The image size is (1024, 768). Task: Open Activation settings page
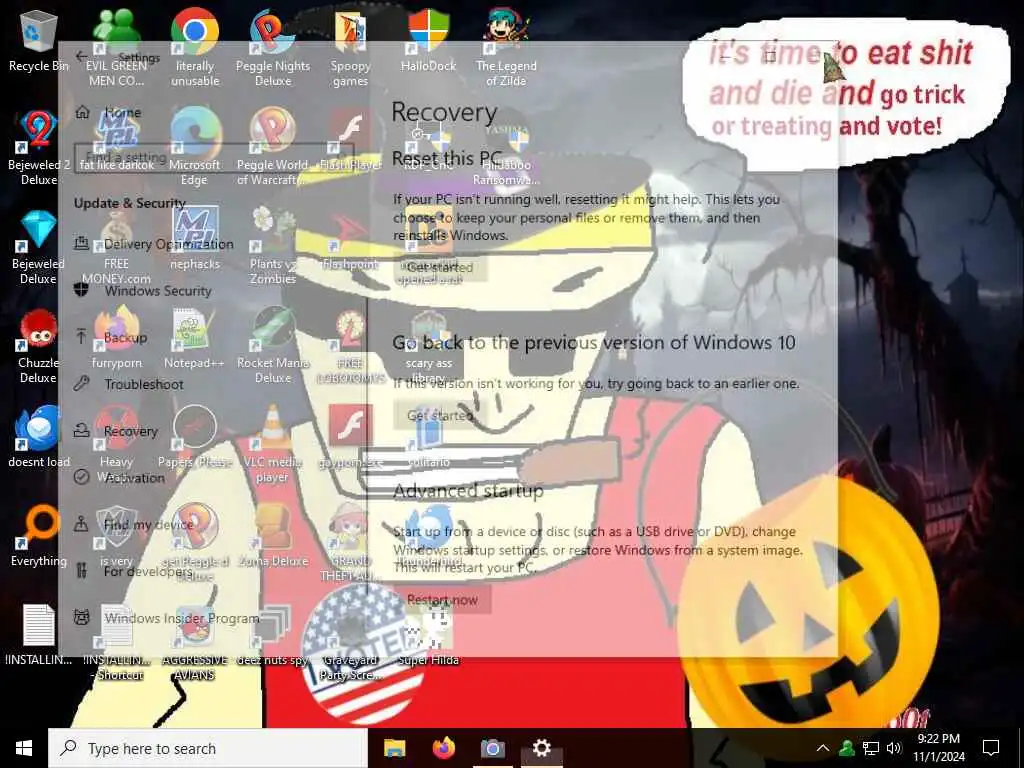[120, 477]
